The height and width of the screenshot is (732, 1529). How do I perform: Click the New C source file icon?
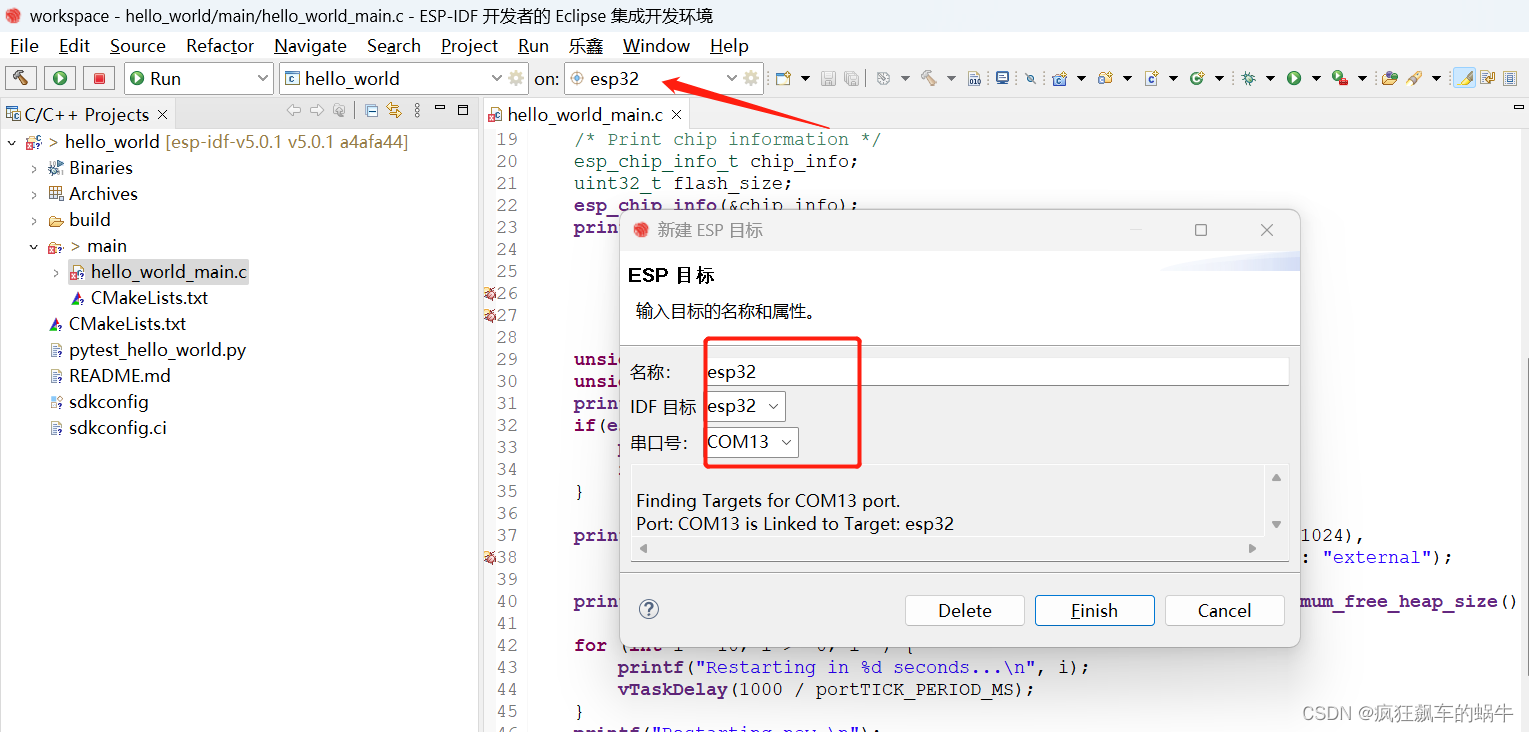pyautogui.click(x=1151, y=78)
